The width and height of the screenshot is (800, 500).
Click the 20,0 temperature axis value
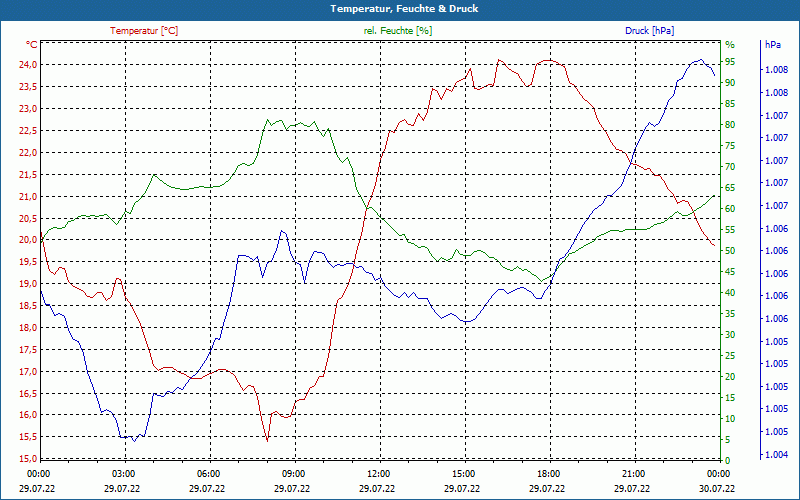[29, 240]
